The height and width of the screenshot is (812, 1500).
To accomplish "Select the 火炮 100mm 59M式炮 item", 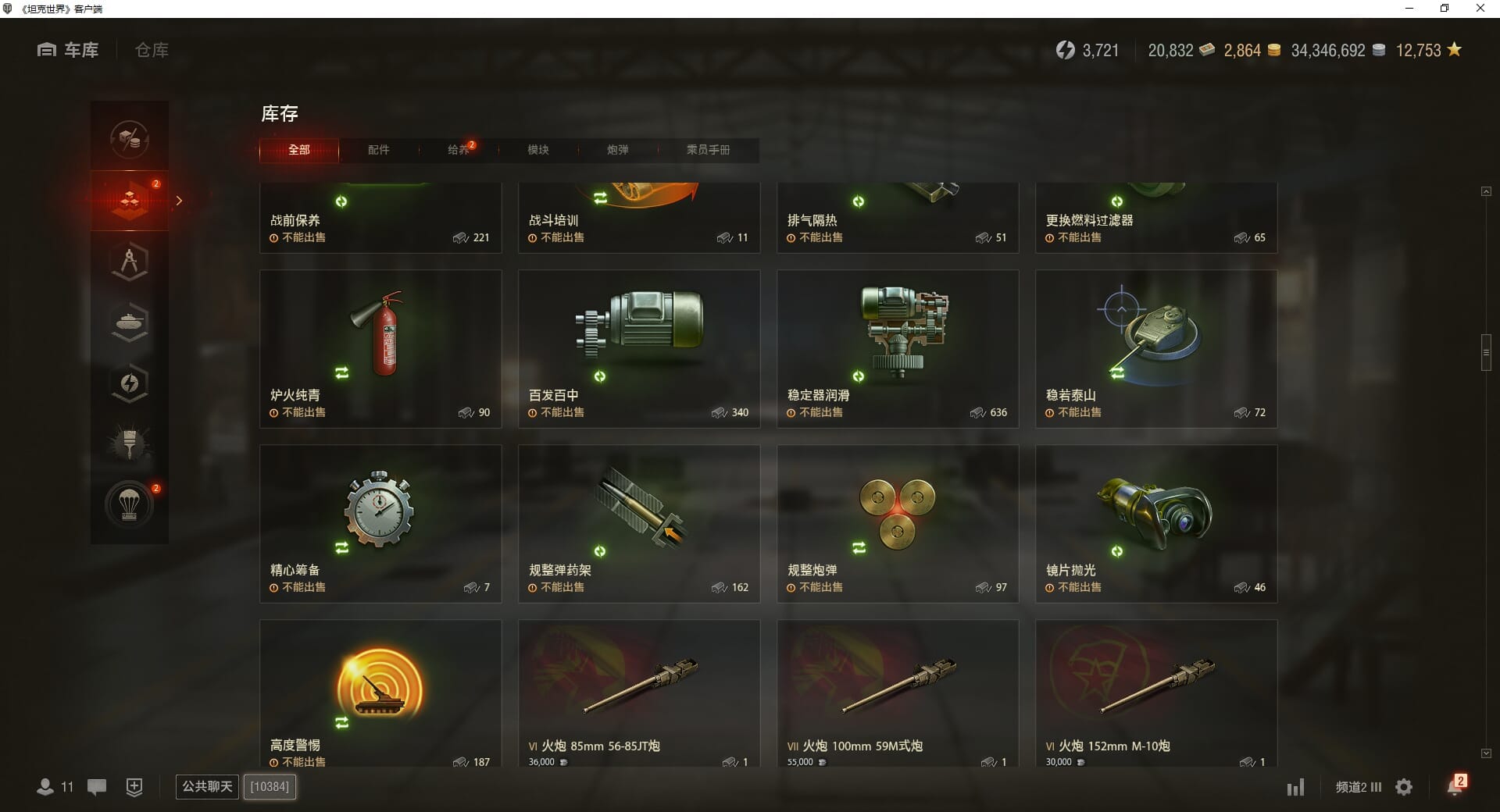I will [x=898, y=693].
